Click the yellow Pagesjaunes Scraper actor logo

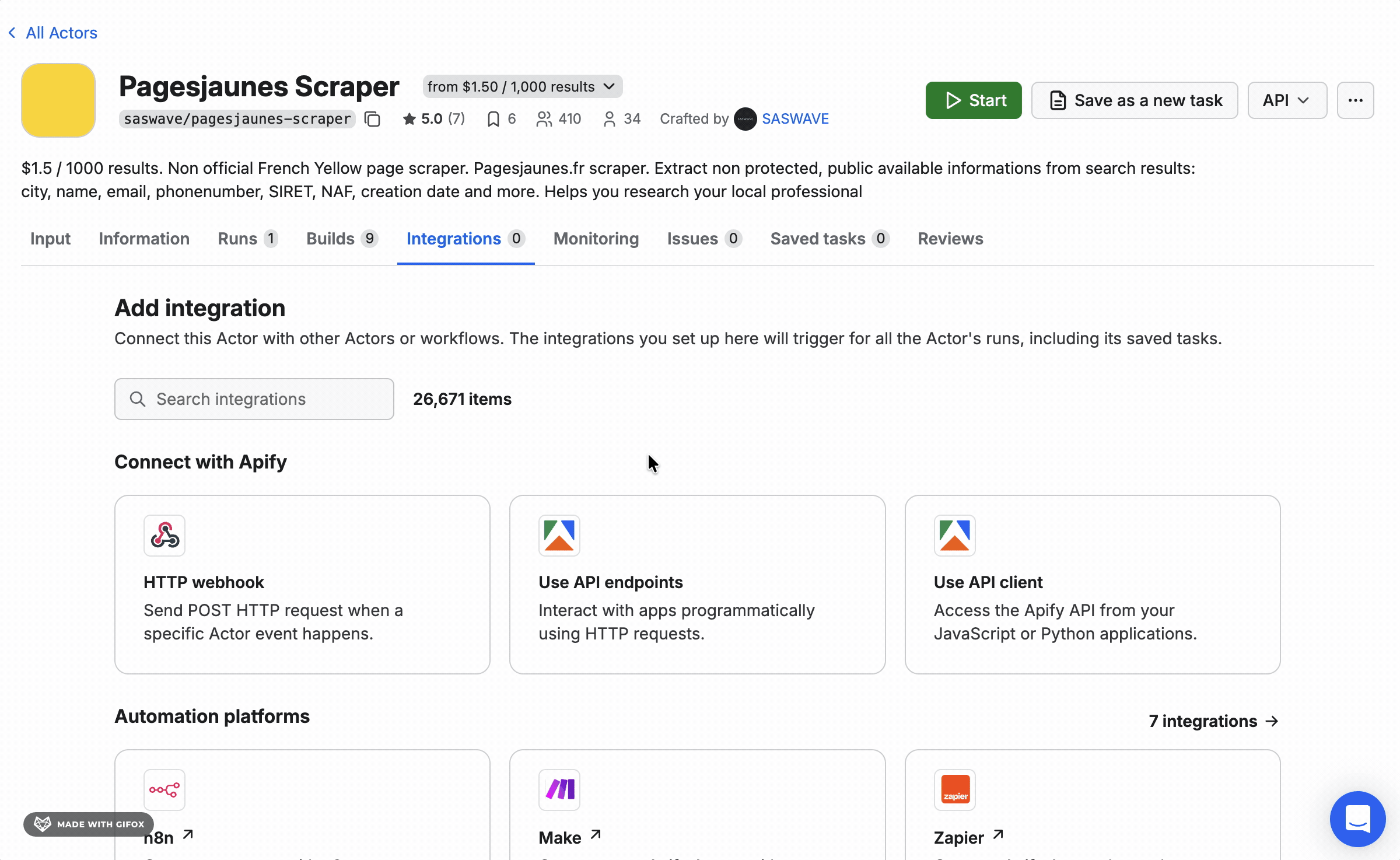(x=58, y=100)
